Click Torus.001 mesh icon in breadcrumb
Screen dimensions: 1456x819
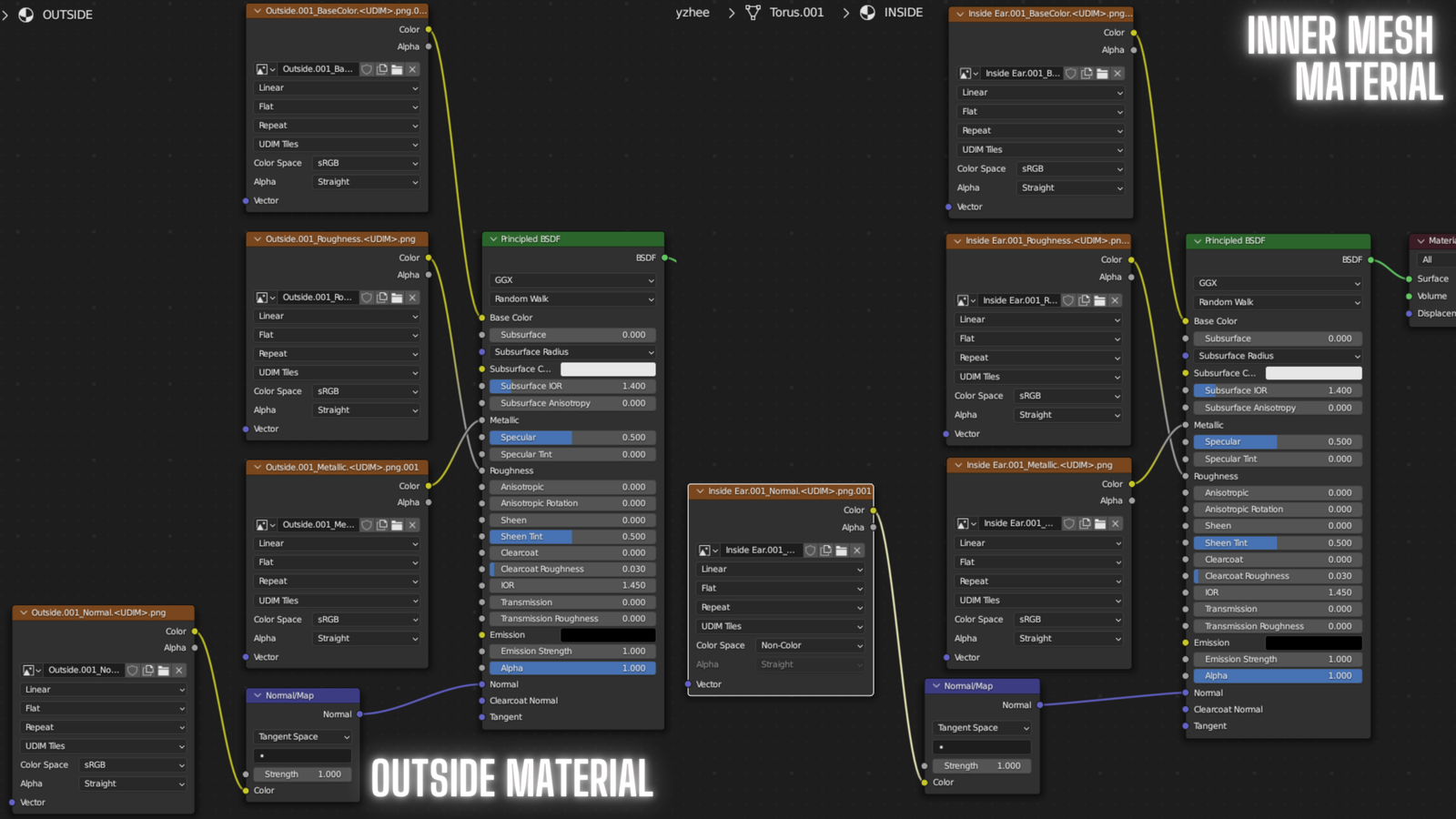(x=753, y=13)
